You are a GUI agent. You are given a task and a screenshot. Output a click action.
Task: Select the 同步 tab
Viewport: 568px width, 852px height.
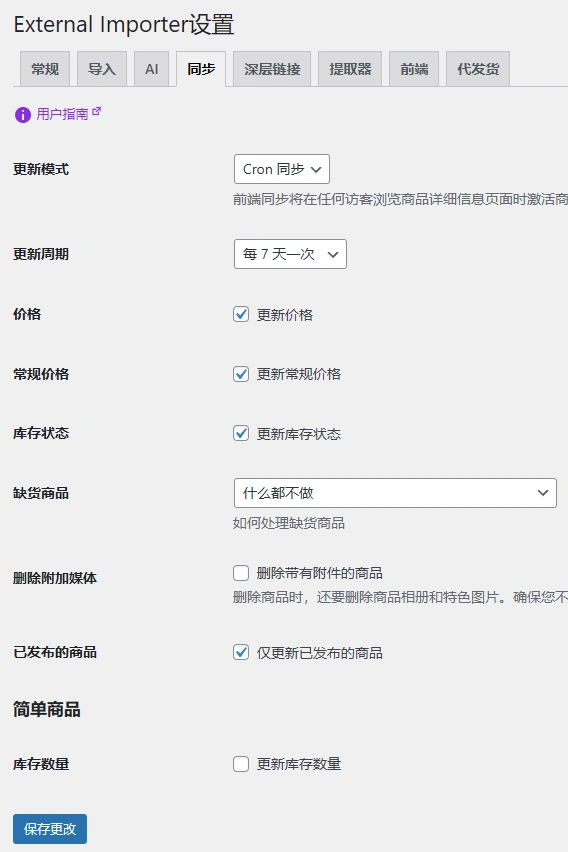(201, 69)
